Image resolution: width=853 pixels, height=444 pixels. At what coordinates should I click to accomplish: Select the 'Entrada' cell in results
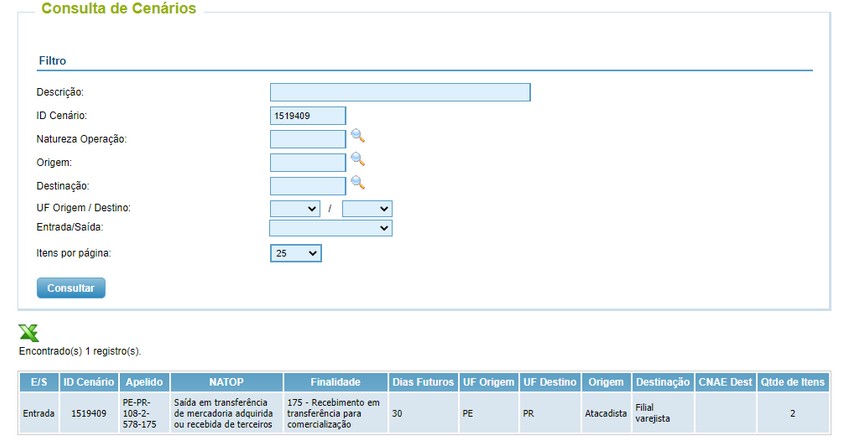tap(39, 414)
